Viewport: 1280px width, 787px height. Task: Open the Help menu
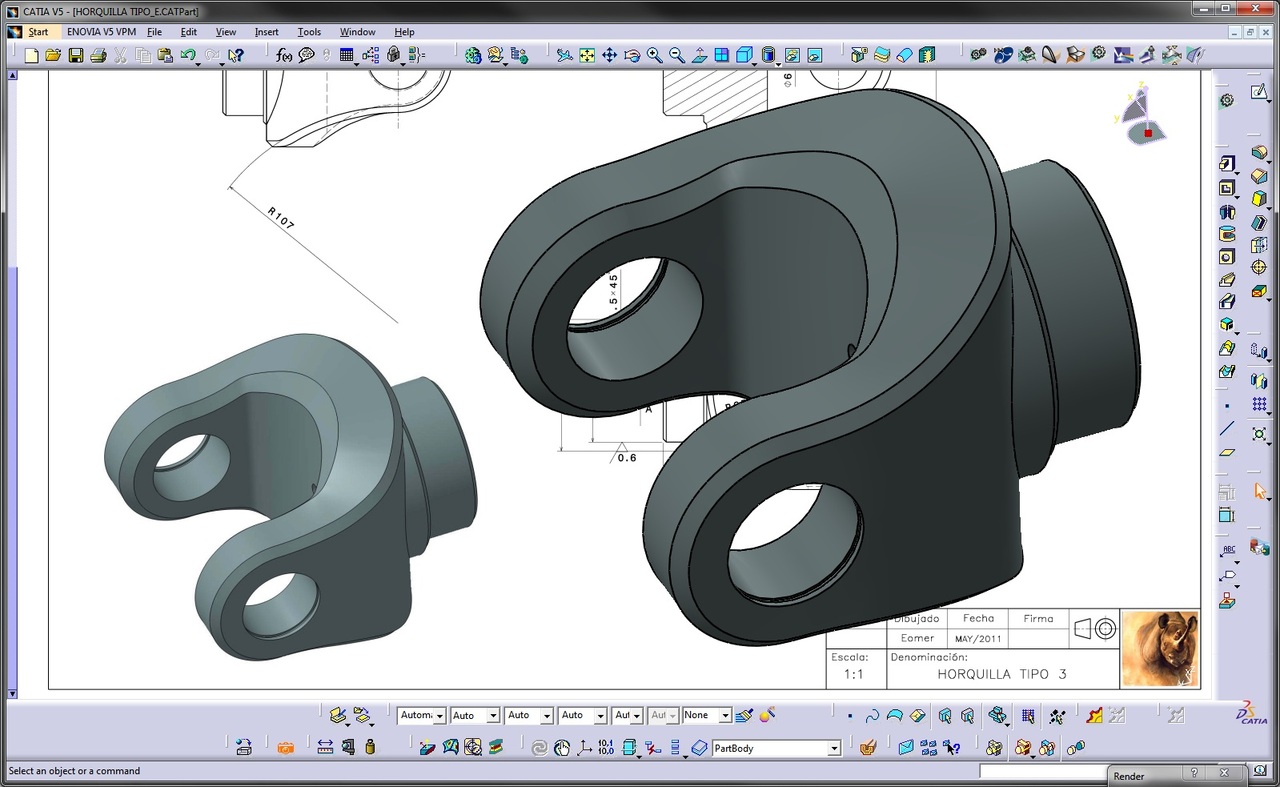click(x=404, y=32)
